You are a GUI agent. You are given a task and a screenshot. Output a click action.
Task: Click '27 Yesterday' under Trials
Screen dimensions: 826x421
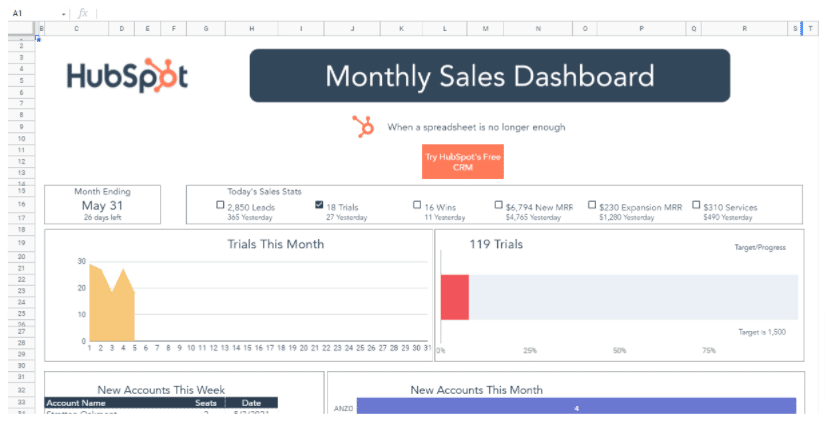pos(347,217)
